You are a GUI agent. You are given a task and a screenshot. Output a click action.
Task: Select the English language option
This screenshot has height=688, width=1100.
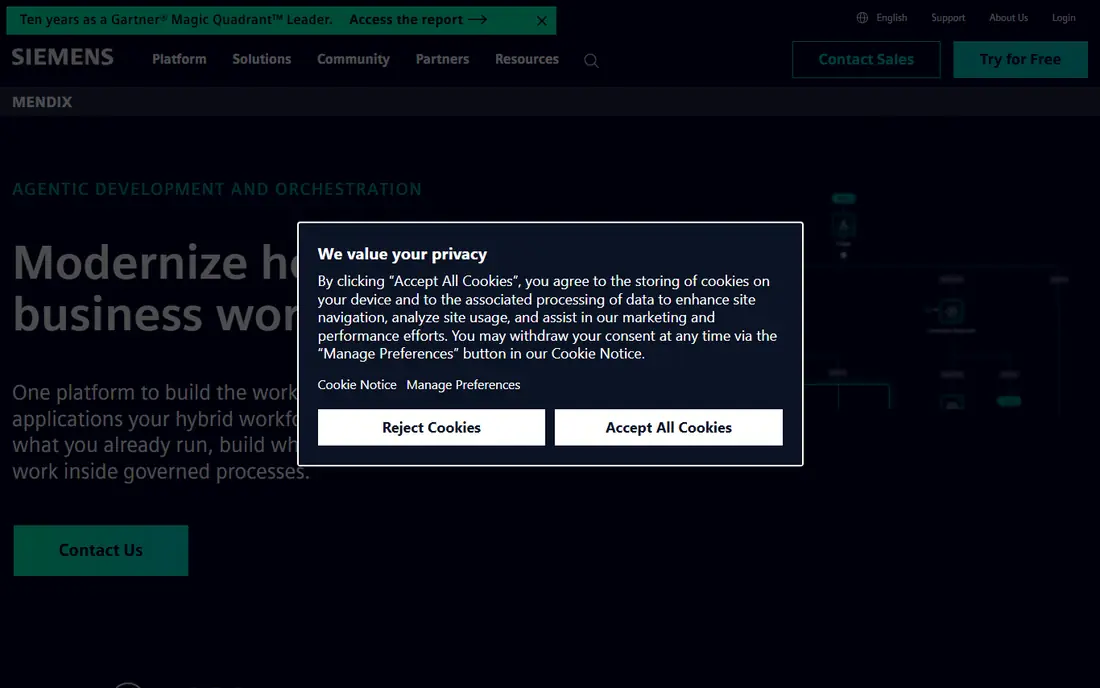coord(892,18)
